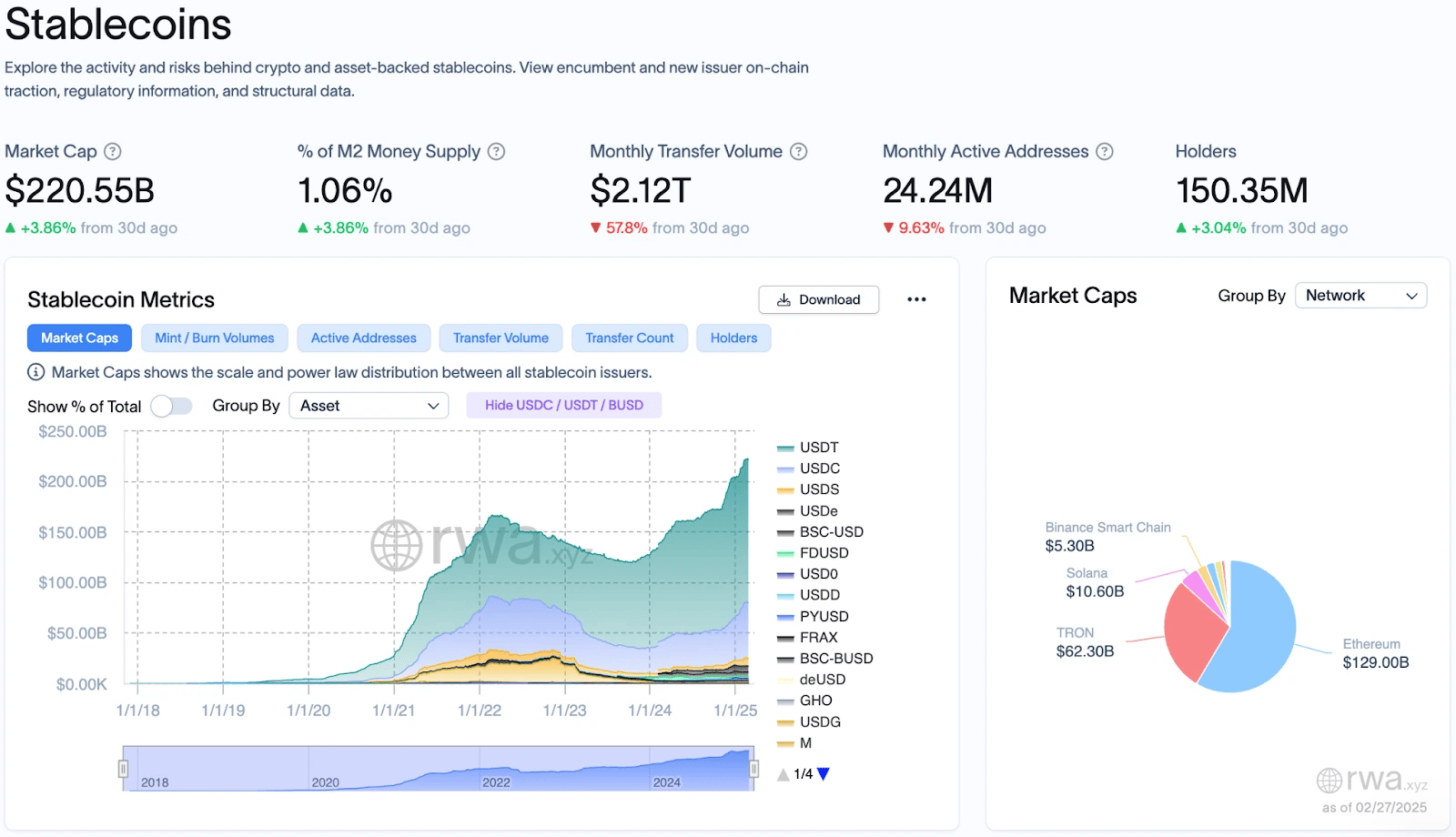
Task: Enable the Show % of Total toggle
Action: tap(171, 406)
